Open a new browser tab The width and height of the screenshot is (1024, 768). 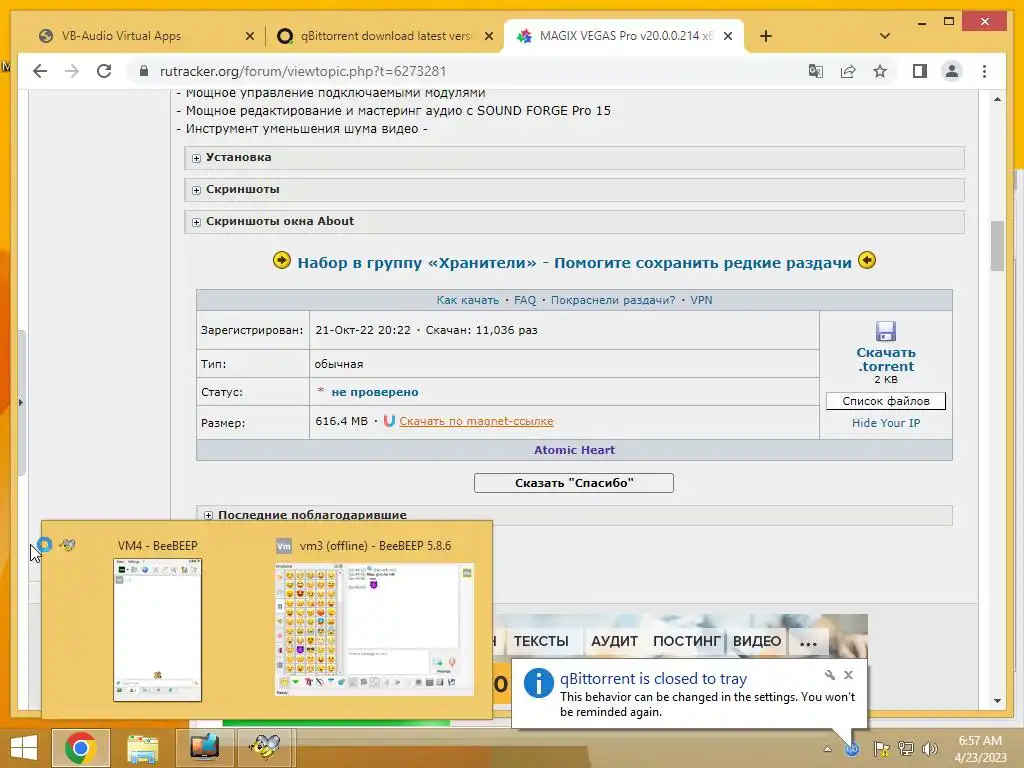pyautogui.click(x=766, y=36)
